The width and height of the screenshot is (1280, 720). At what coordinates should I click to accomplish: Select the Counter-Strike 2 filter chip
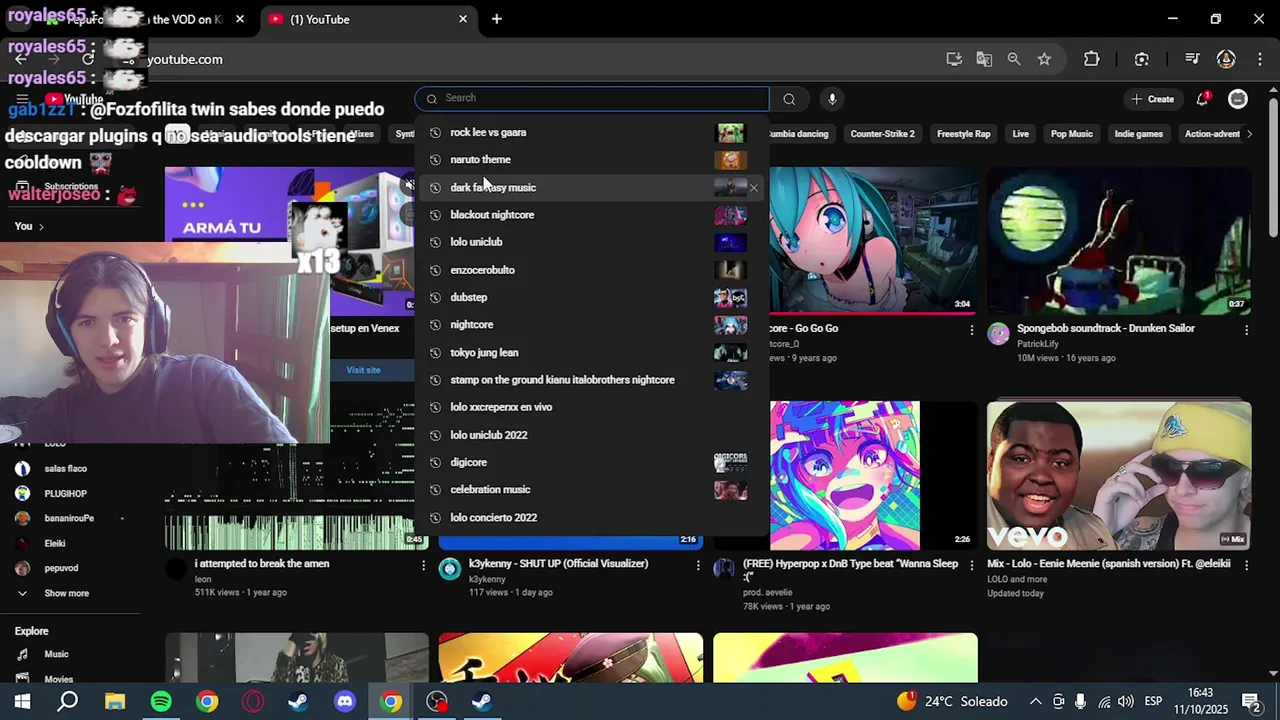pos(882,134)
